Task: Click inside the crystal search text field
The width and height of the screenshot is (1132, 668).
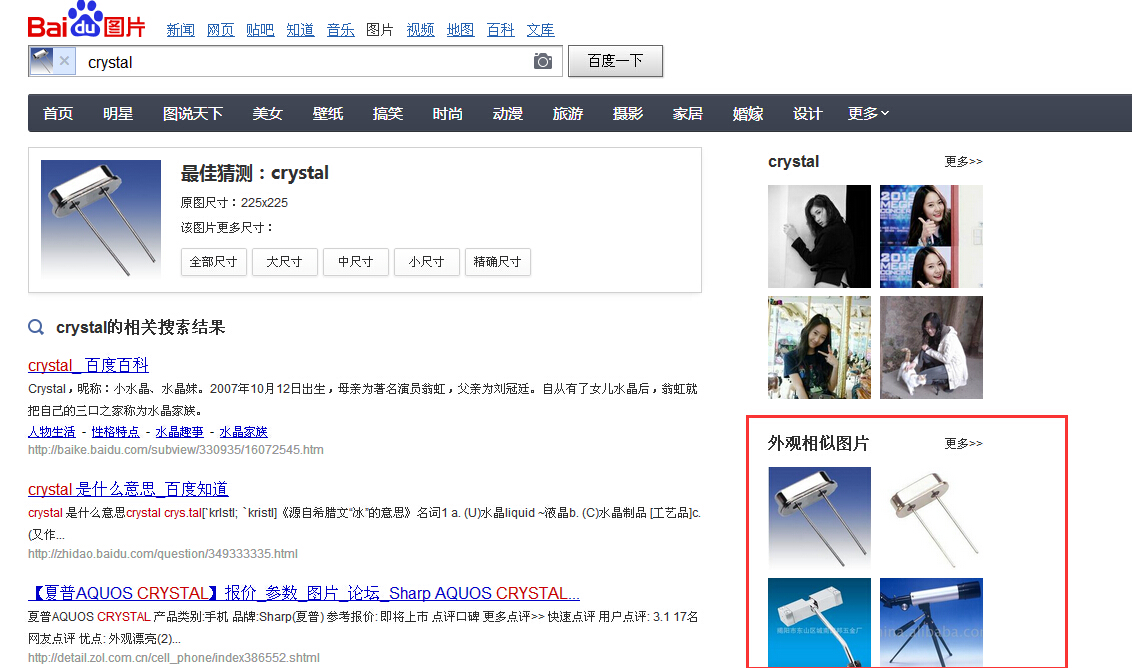Action: (300, 62)
